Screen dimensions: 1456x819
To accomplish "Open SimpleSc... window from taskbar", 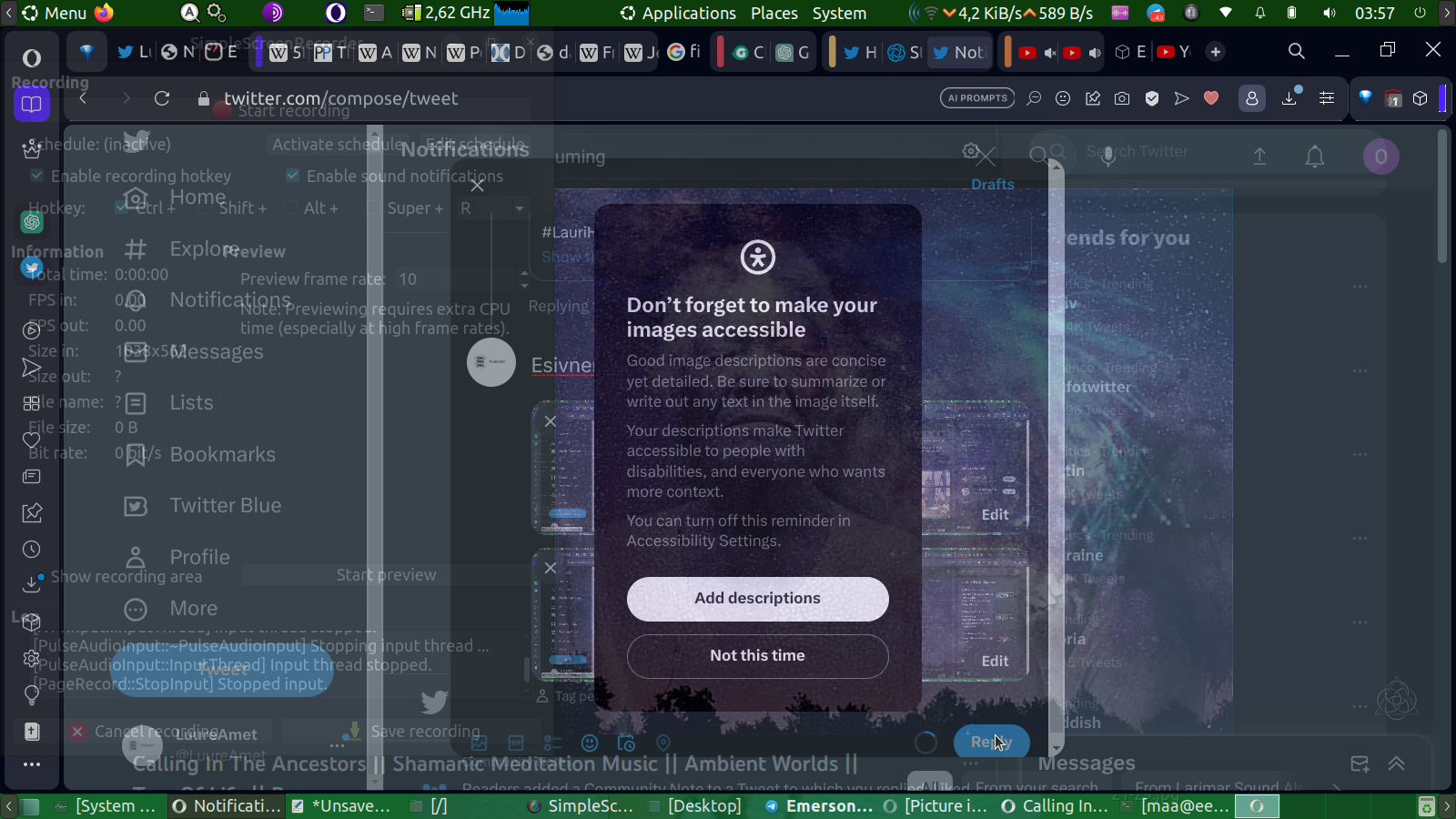I will 580,806.
